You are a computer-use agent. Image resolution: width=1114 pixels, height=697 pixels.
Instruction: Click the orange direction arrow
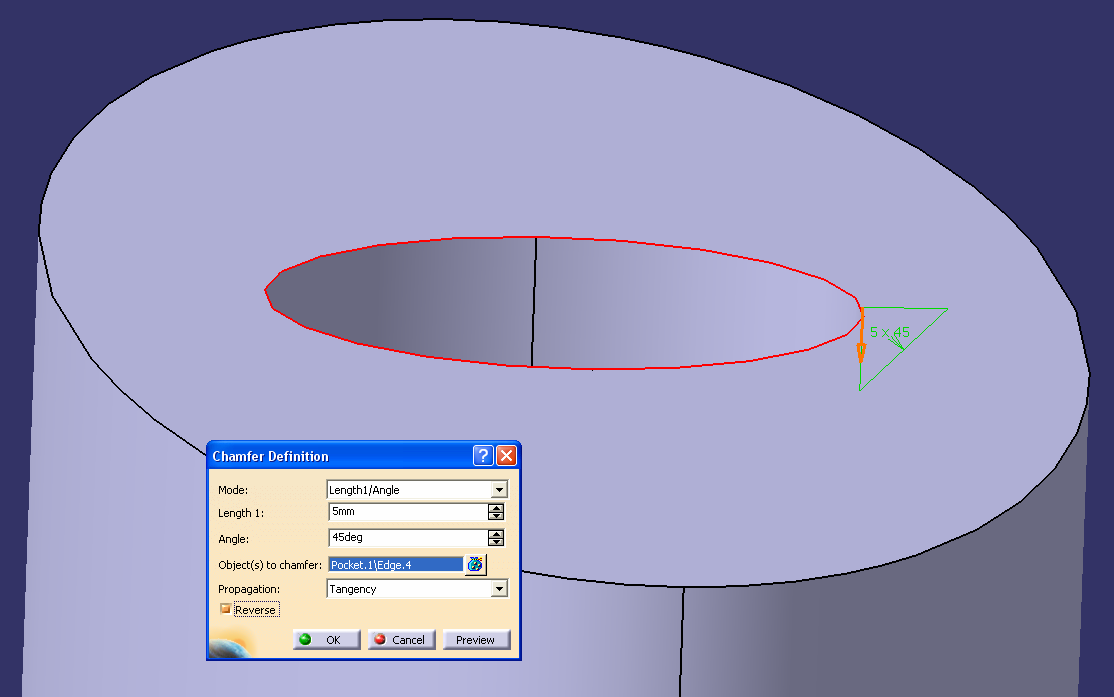pos(861,335)
